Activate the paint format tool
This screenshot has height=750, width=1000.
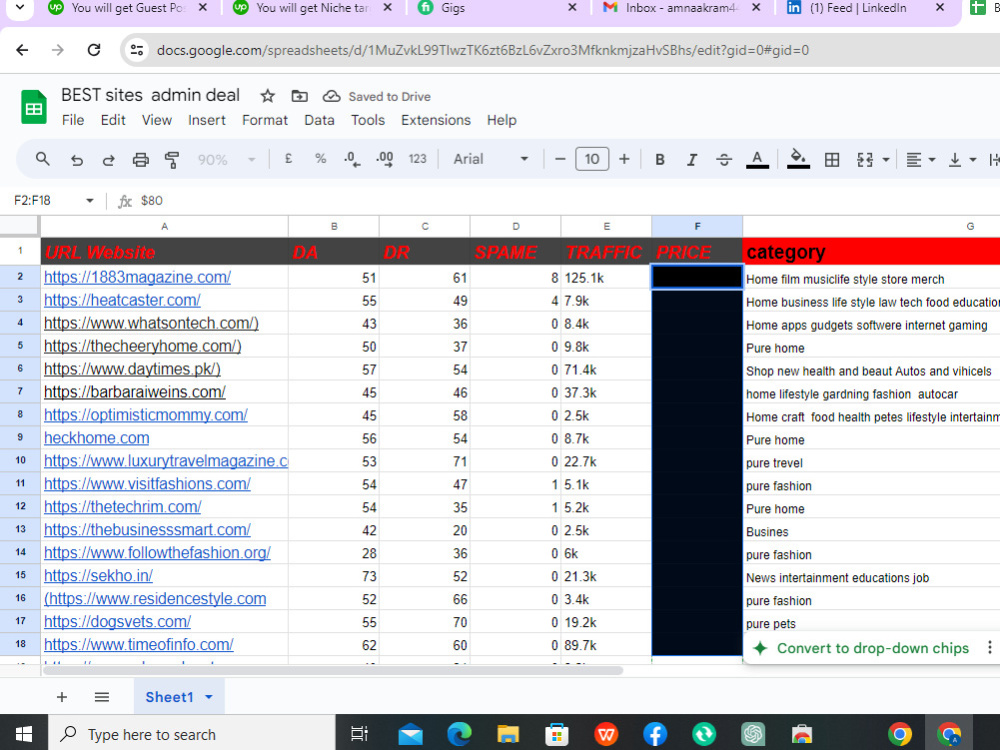172,159
